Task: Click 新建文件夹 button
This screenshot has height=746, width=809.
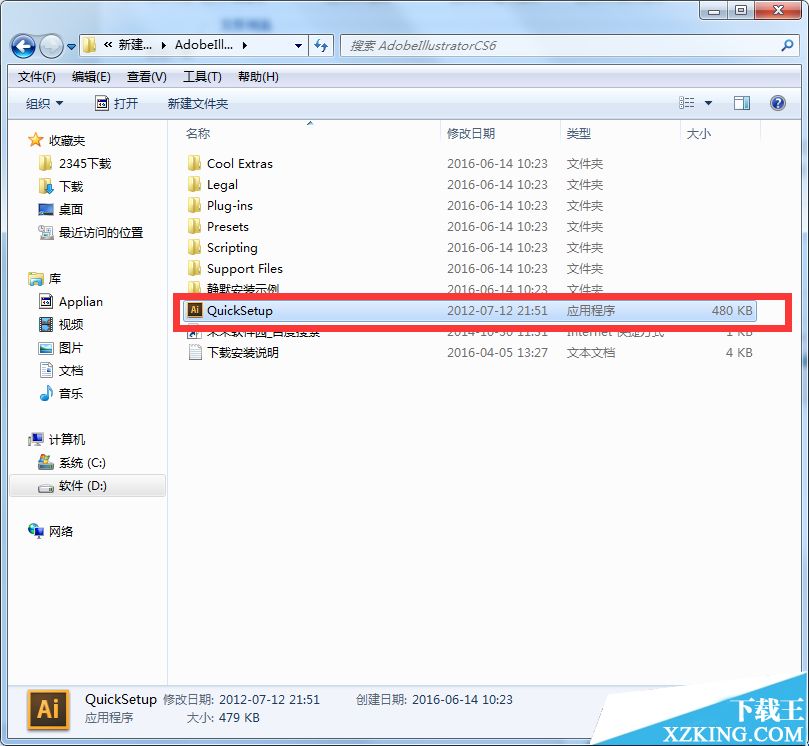Action: pos(198,104)
